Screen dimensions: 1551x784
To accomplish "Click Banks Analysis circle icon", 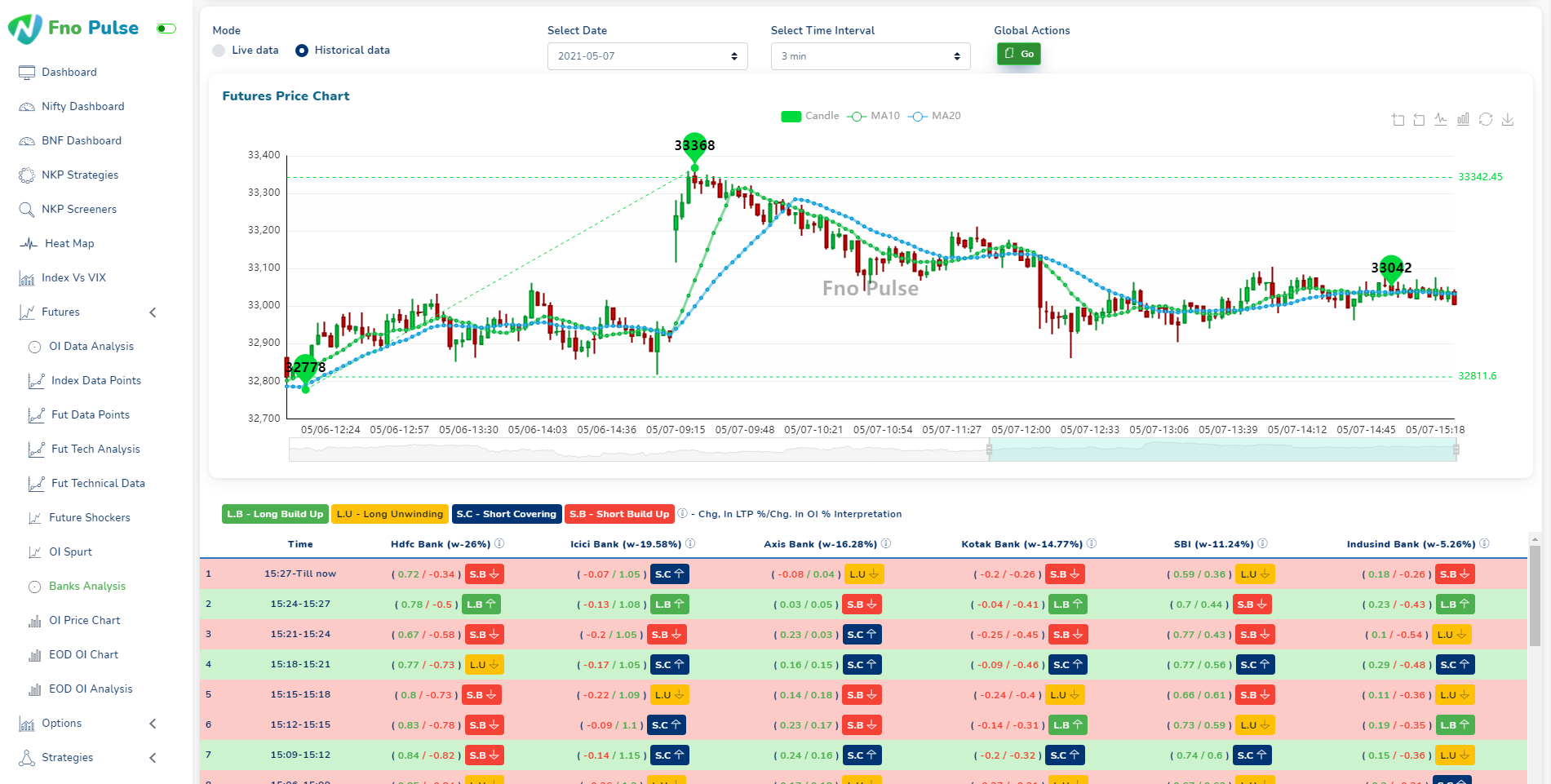I will (x=35, y=587).
